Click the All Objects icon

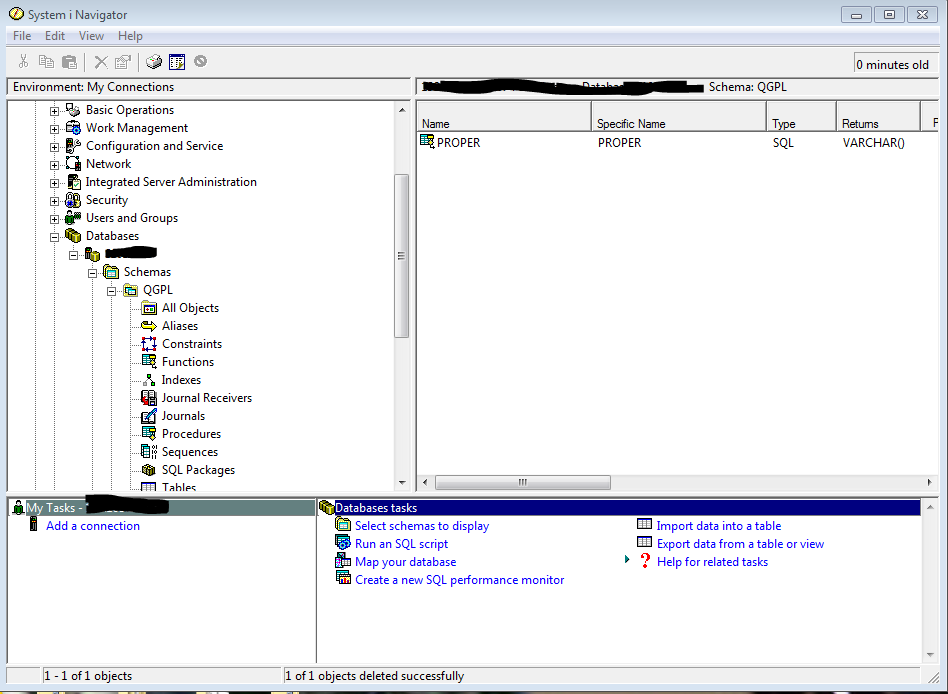pos(149,308)
